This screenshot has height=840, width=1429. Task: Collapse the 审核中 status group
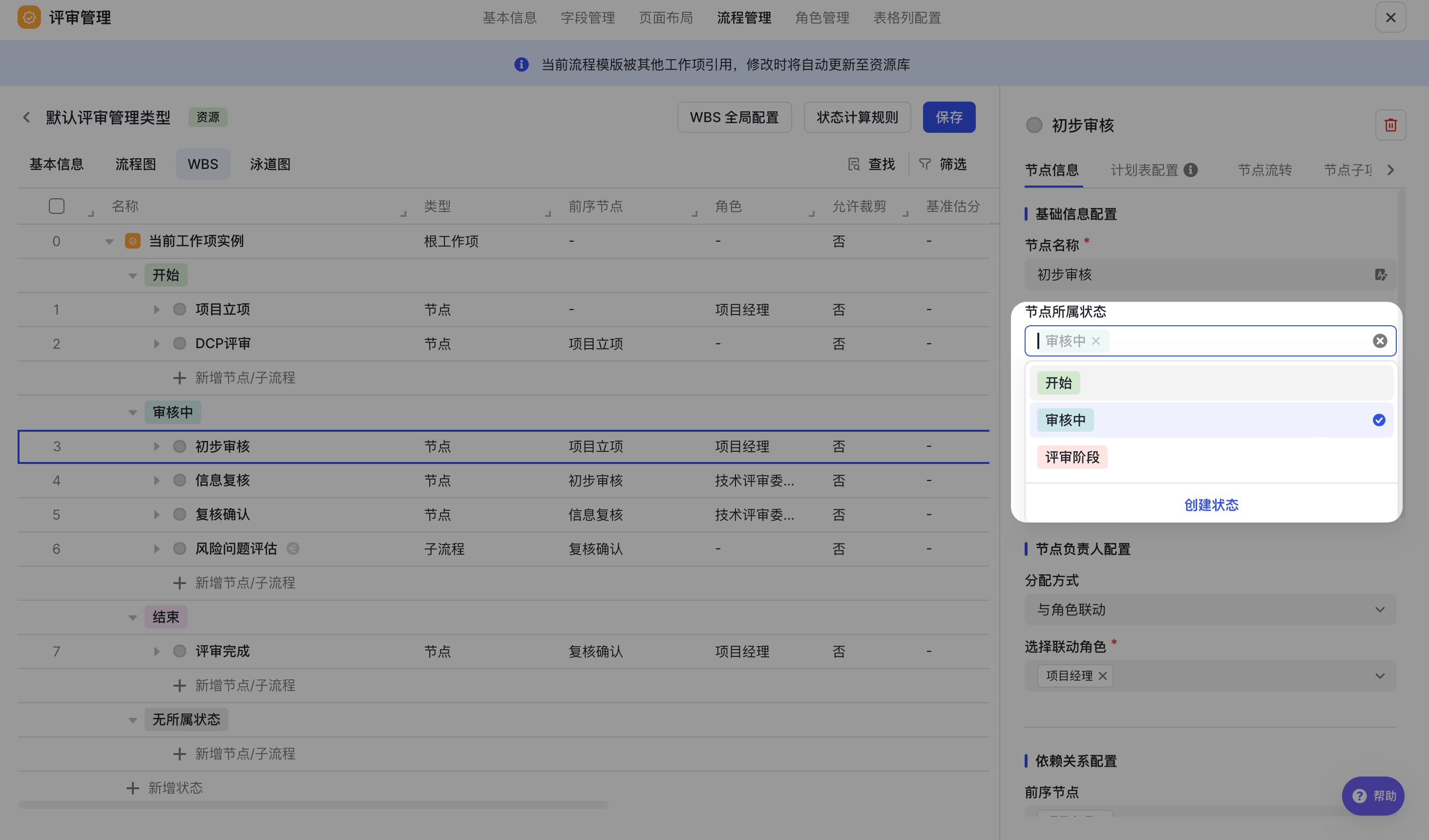click(132, 413)
